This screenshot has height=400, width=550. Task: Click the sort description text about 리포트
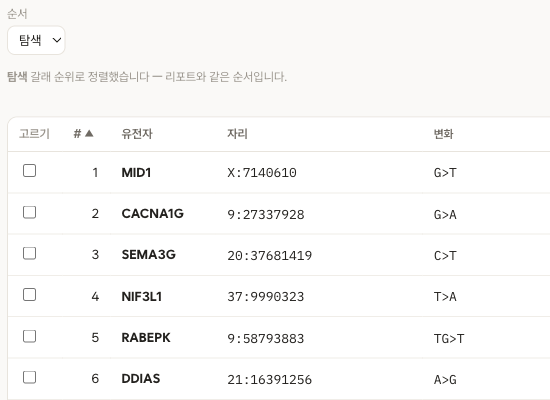pyautogui.click(x=147, y=76)
